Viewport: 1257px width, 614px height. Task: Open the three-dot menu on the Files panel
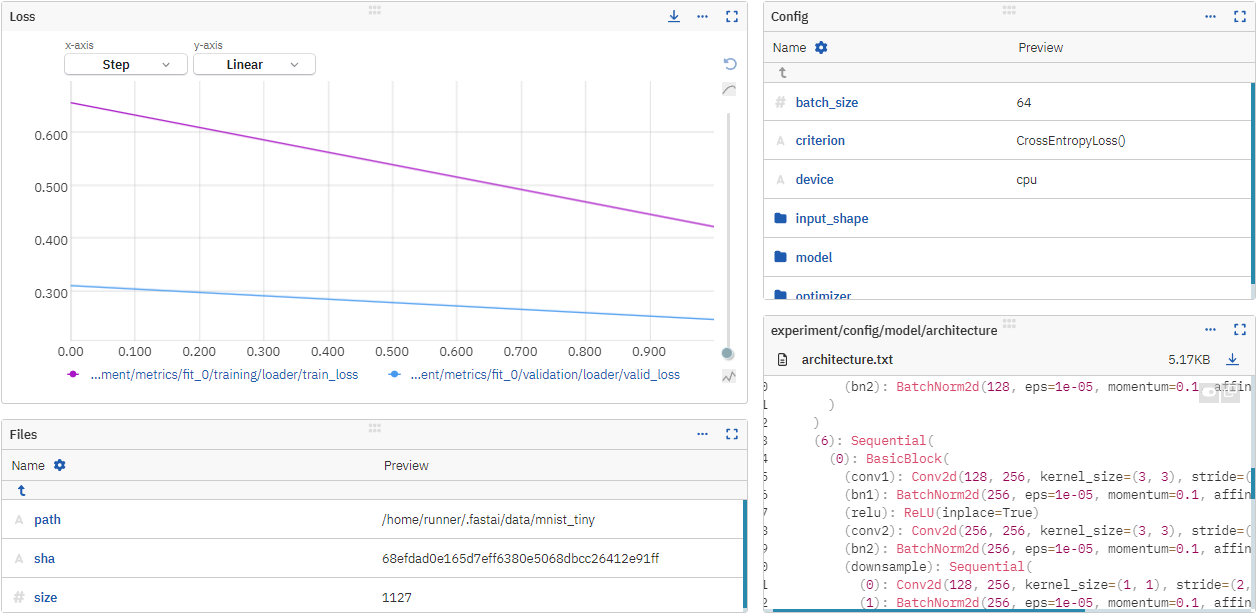click(x=702, y=434)
